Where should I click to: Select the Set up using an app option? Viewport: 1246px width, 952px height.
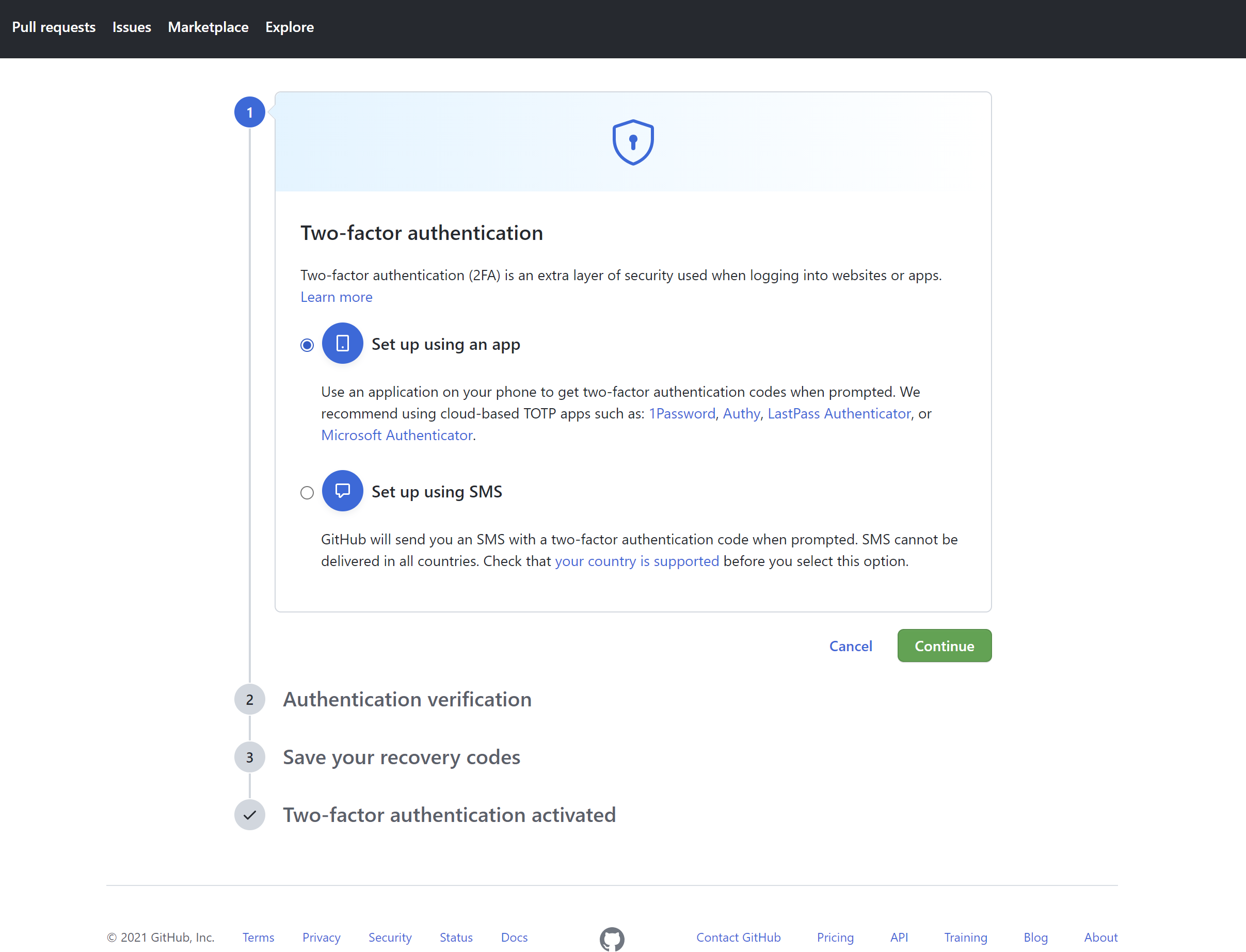pos(307,345)
